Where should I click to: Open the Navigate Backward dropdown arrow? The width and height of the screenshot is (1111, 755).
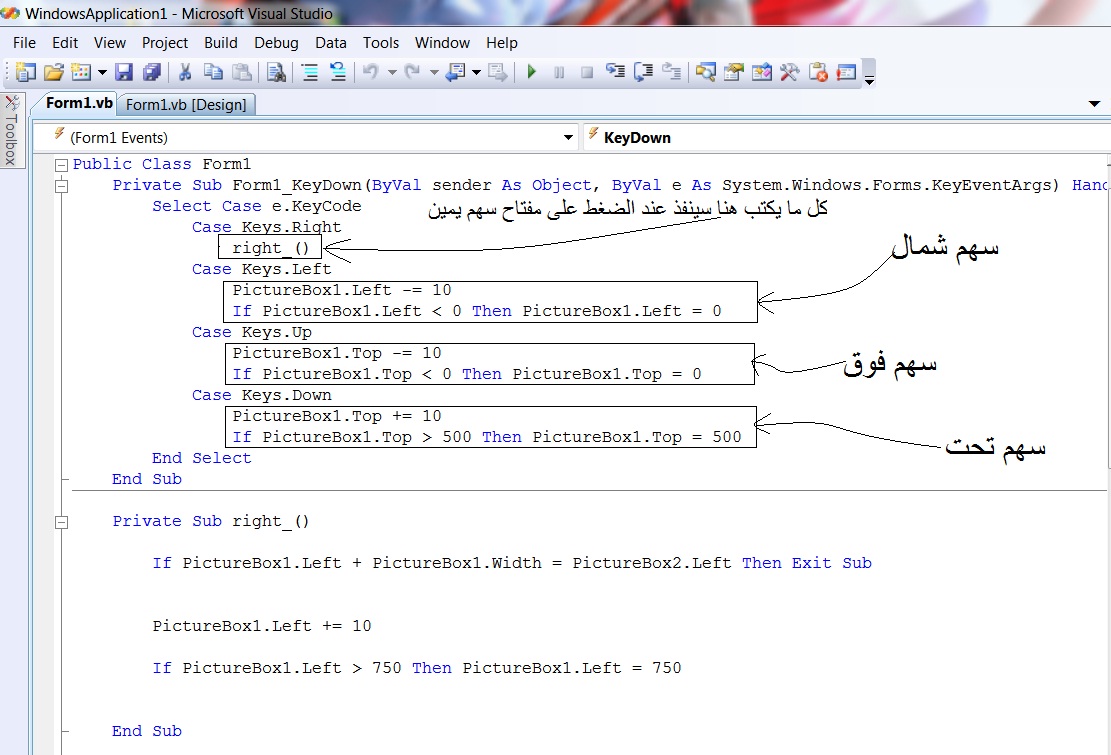tap(475, 72)
